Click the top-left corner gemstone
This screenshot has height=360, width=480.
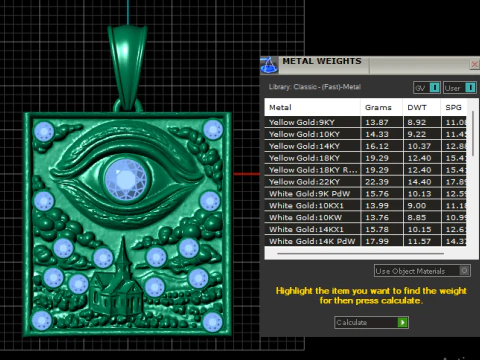44,132
